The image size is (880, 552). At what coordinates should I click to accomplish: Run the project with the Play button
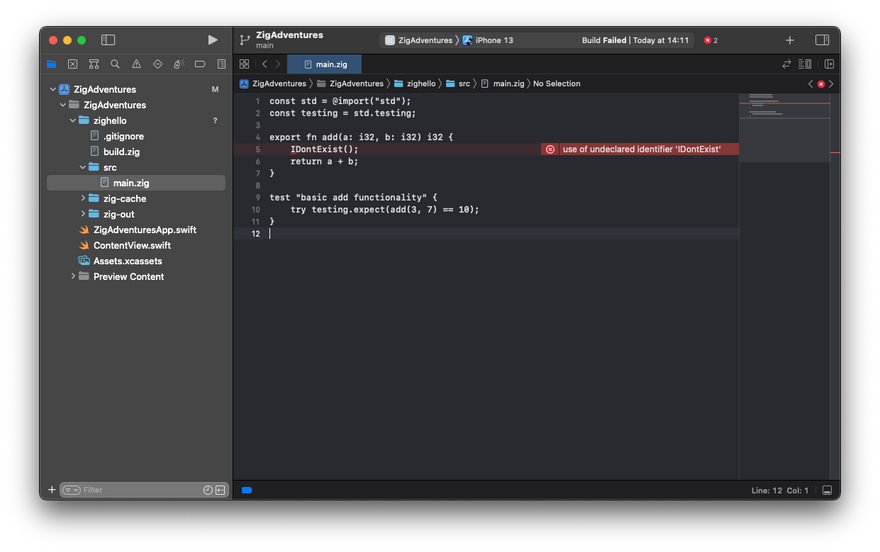point(212,40)
